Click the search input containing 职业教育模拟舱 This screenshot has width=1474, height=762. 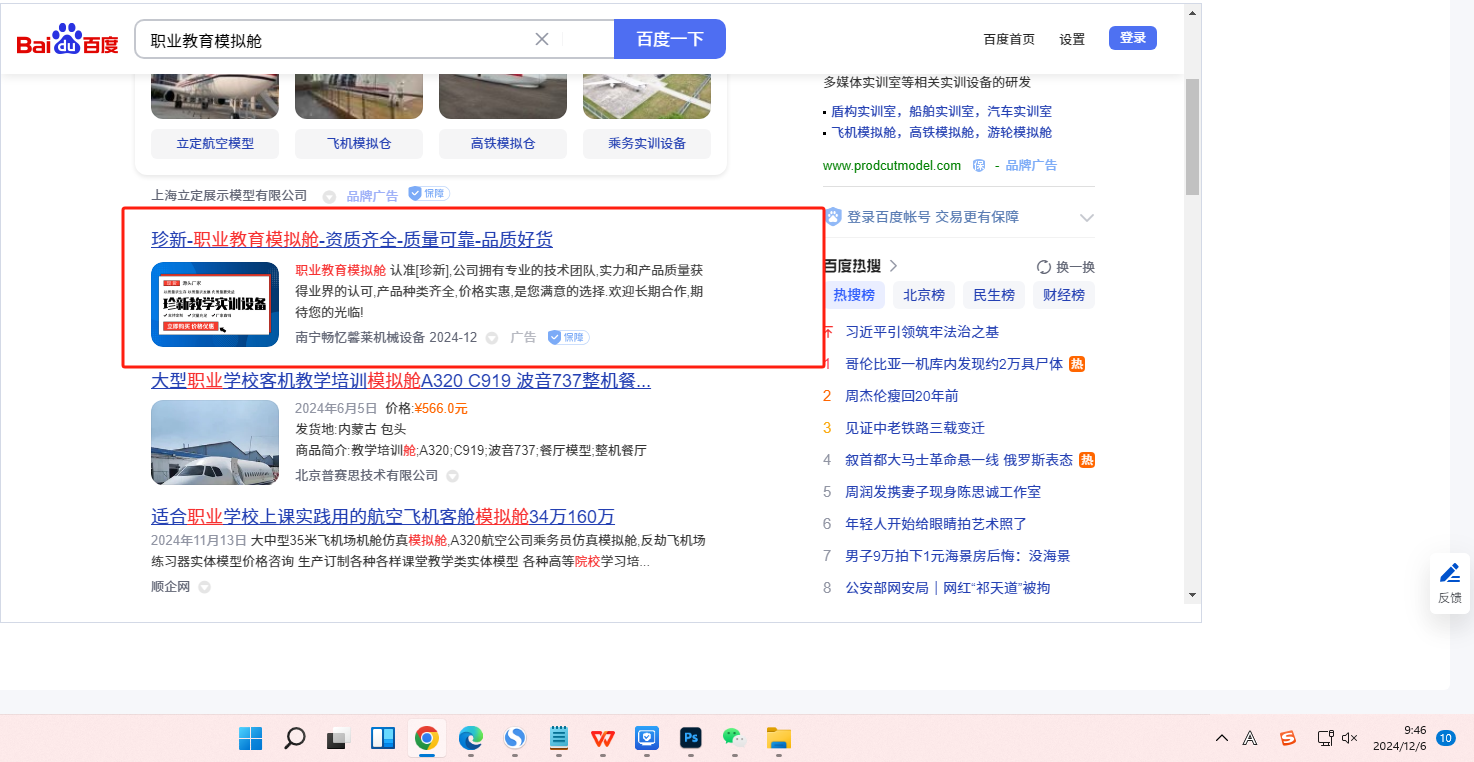[340, 40]
